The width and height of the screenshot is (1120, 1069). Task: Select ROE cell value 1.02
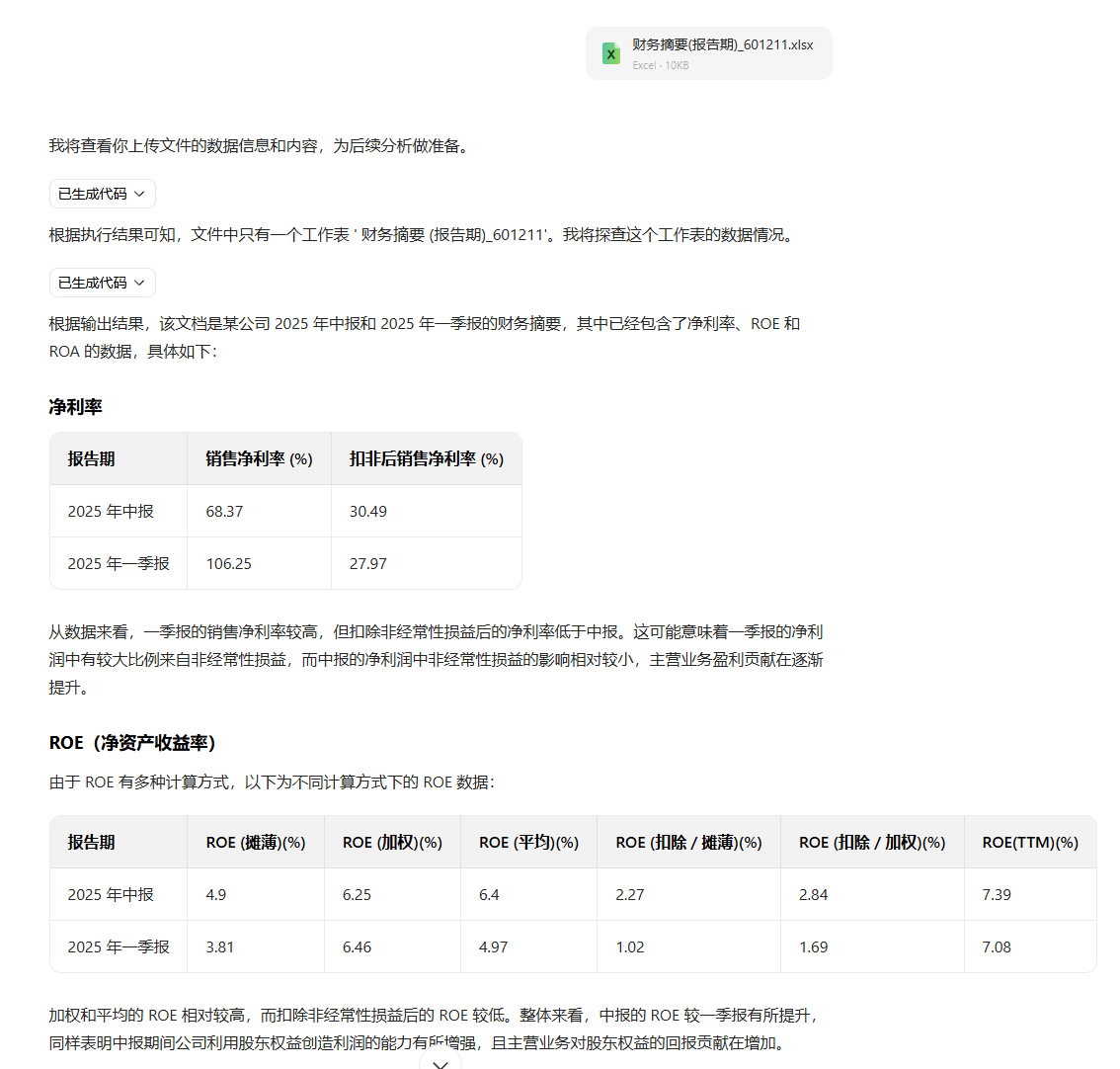pos(629,946)
